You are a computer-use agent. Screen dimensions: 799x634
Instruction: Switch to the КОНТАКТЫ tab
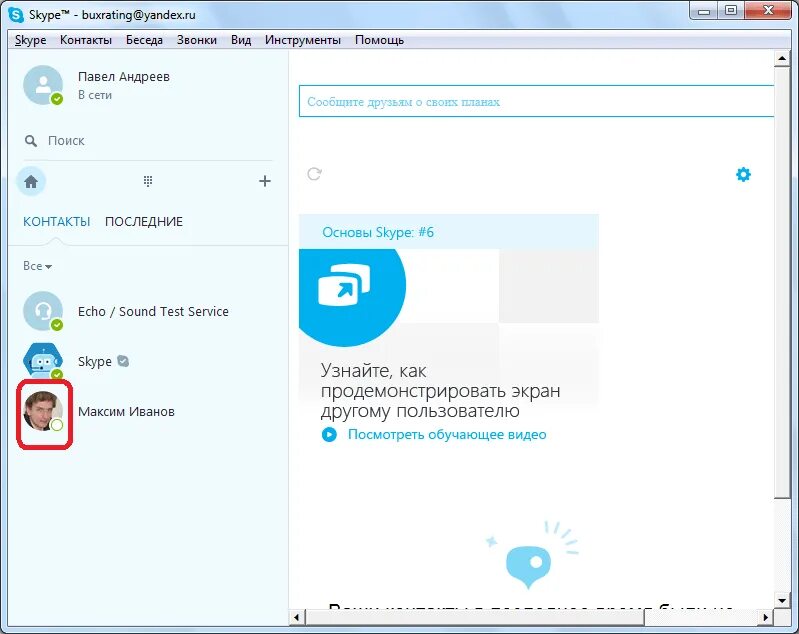click(x=57, y=222)
